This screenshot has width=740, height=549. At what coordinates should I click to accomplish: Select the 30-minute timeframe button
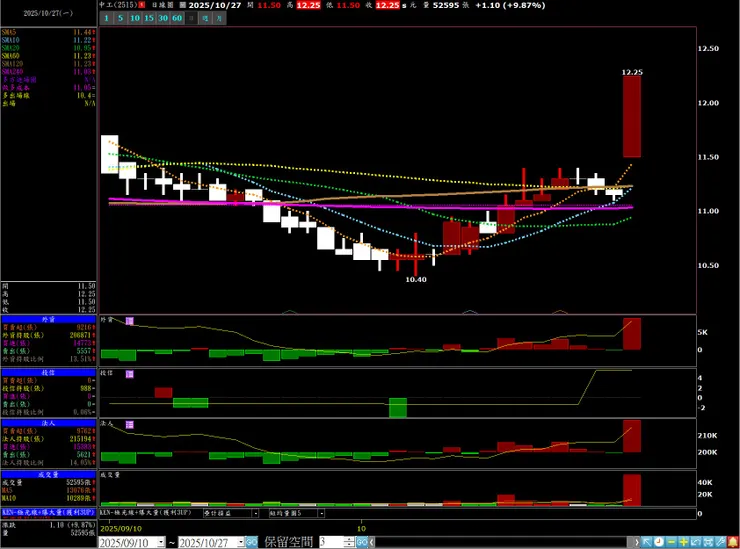[163, 18]
